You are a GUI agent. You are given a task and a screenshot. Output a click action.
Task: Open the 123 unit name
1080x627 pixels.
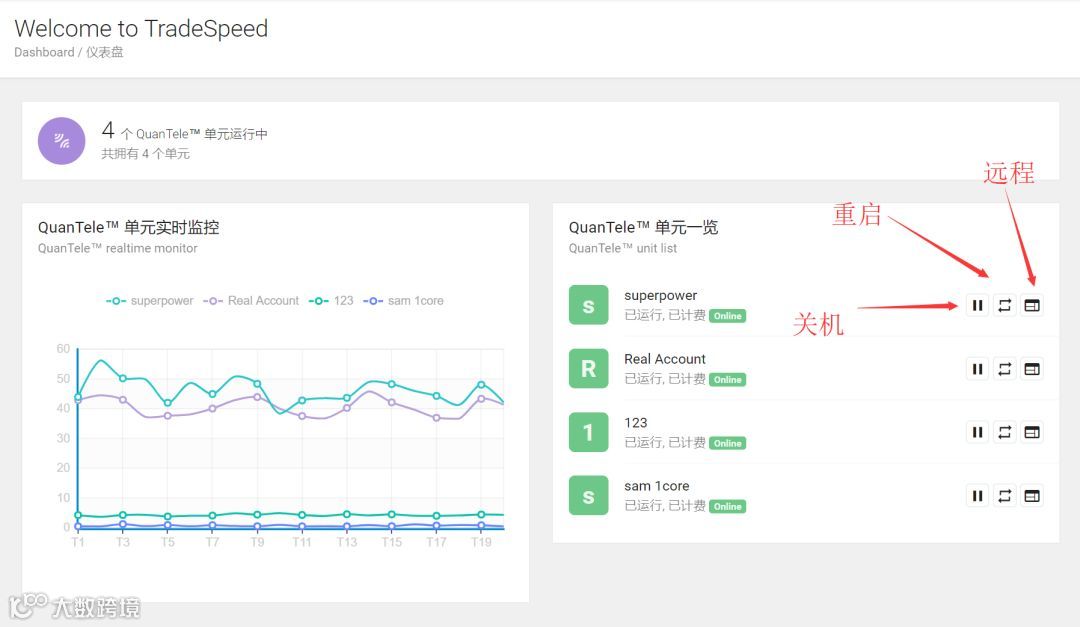tap(636, 422)
